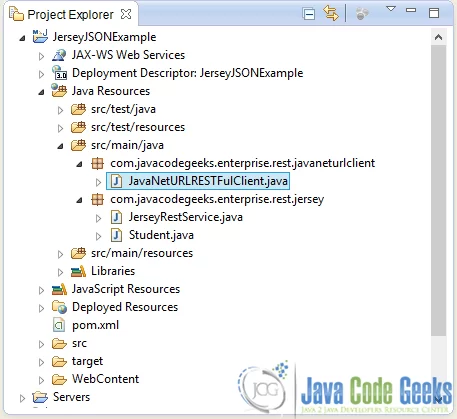Image resolution: width=457 pixels, height=419 pixels.
Task: Click the greyed-out focus task icon
Action: [x=362, y=14]
